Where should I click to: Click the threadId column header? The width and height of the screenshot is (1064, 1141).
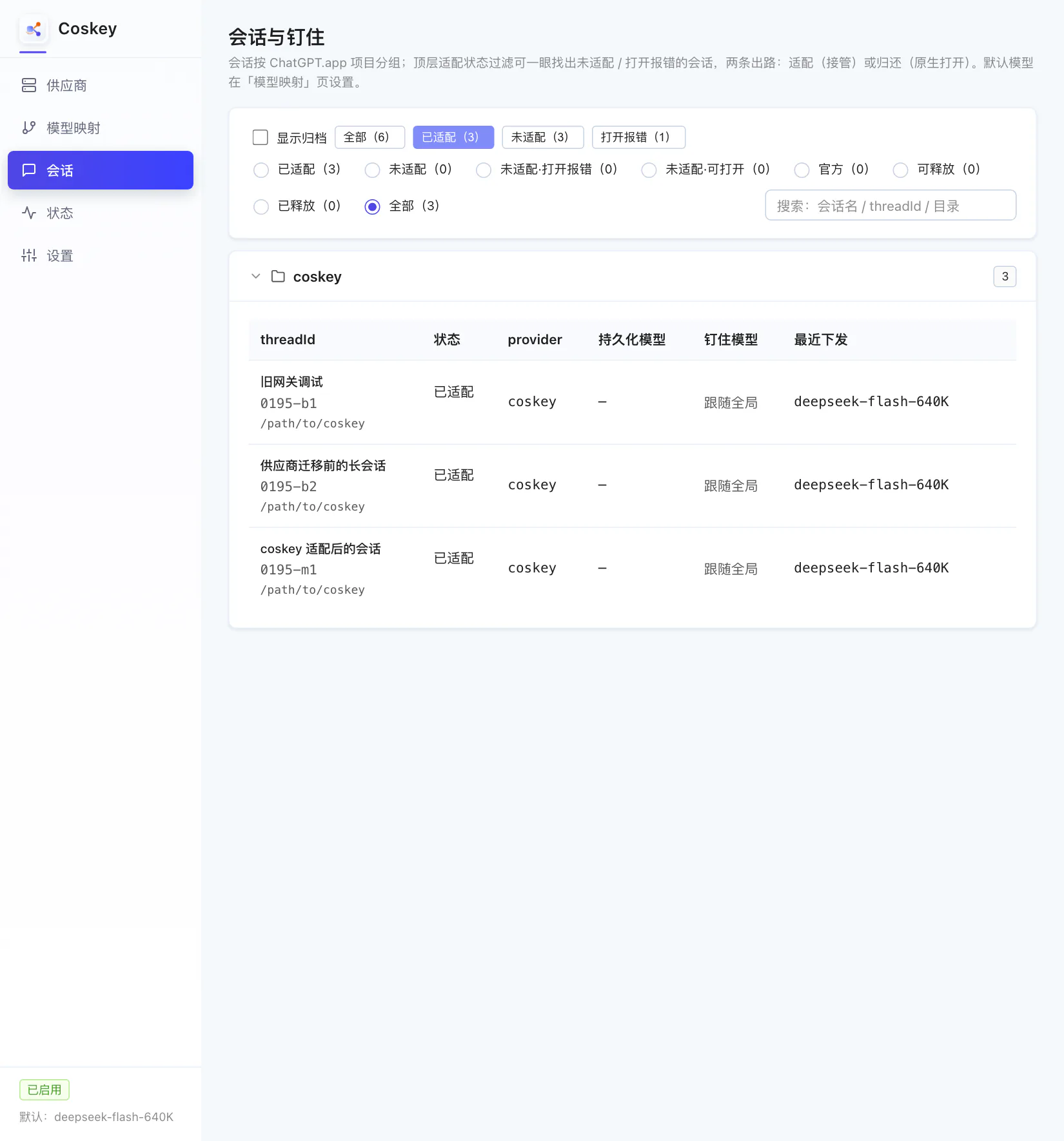coord(288,340)
